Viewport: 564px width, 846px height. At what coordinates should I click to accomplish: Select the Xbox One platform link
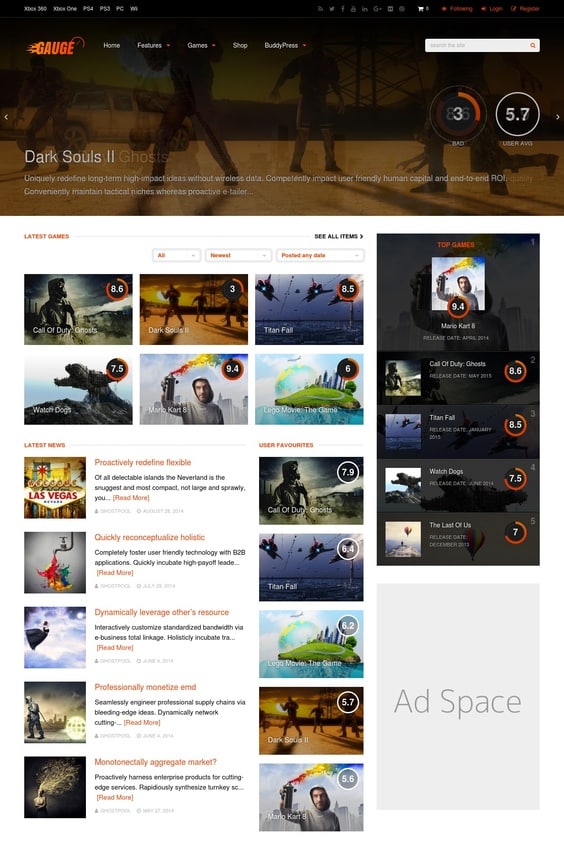click(65, 9)
